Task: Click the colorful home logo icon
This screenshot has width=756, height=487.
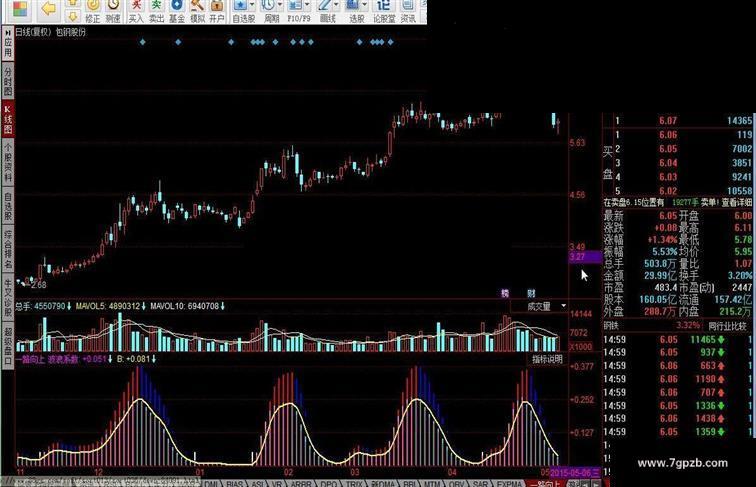Action: (x=20, y=9)
